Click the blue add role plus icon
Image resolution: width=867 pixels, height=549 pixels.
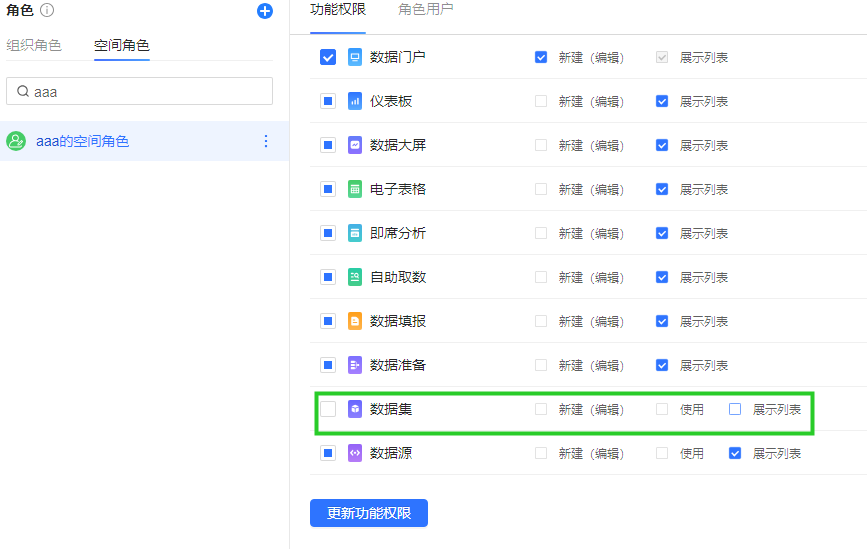click(x=264, y=11)
